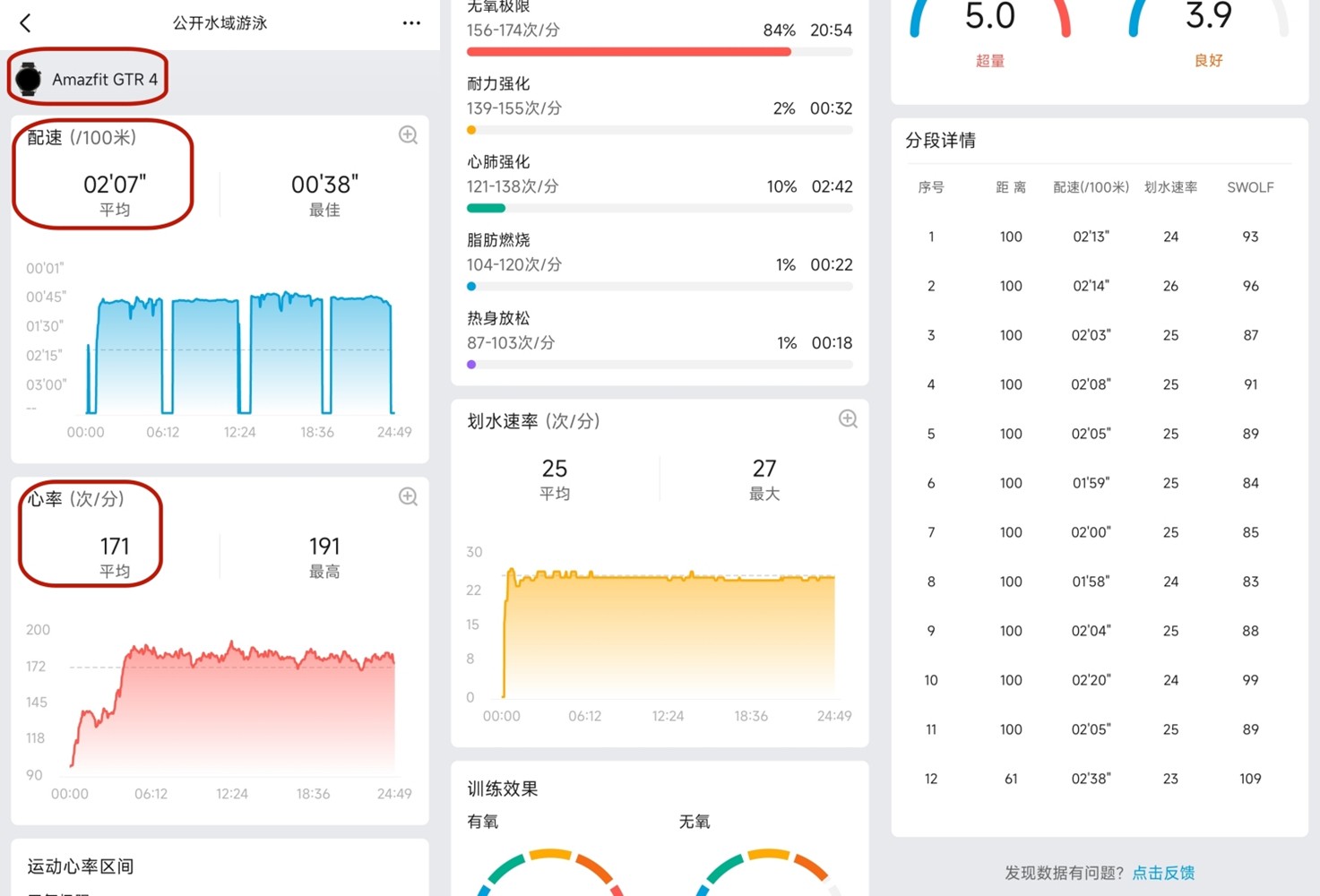Tap the back arrow icon

click(x=26, y=23)
